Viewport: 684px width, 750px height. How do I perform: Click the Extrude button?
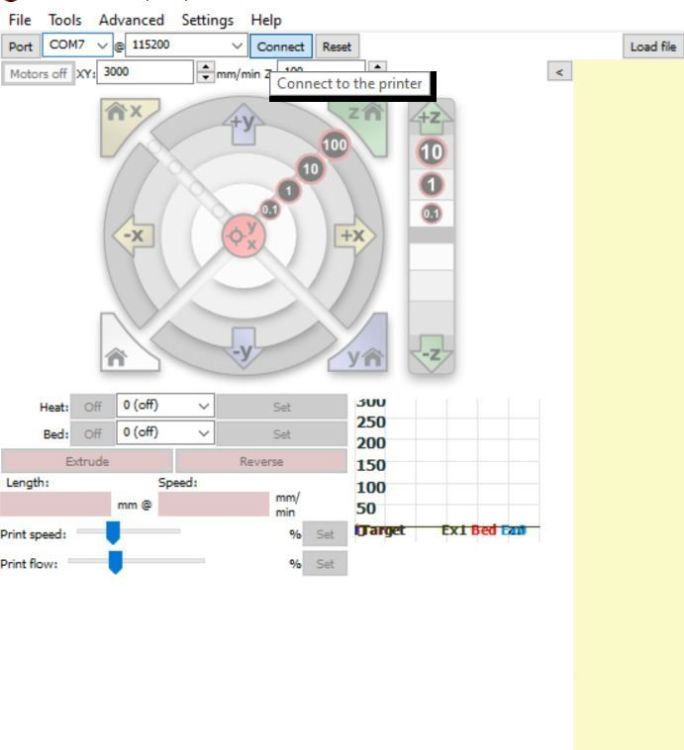tap(87, 461)
